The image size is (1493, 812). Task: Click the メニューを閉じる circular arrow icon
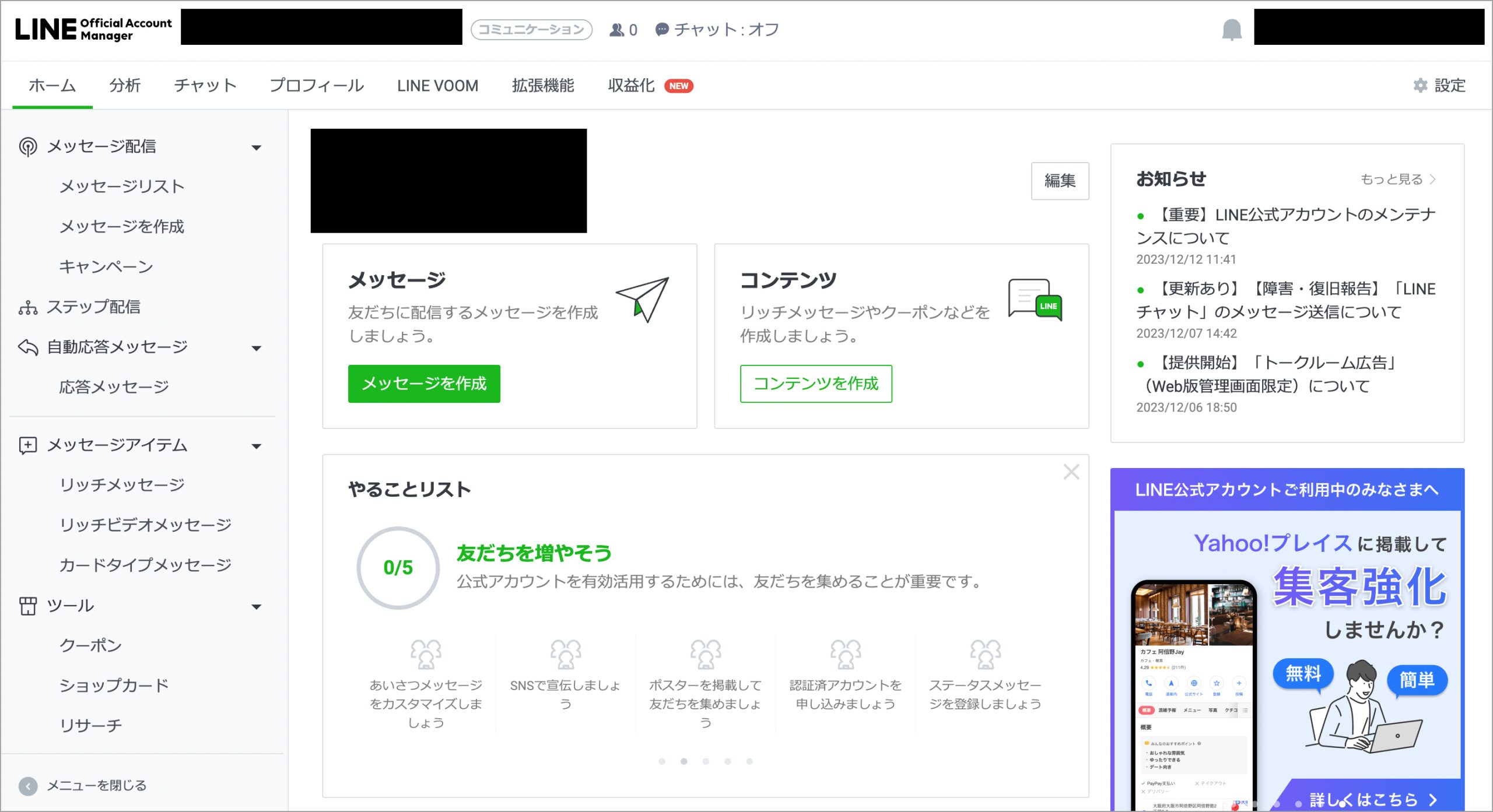point(28,786)
